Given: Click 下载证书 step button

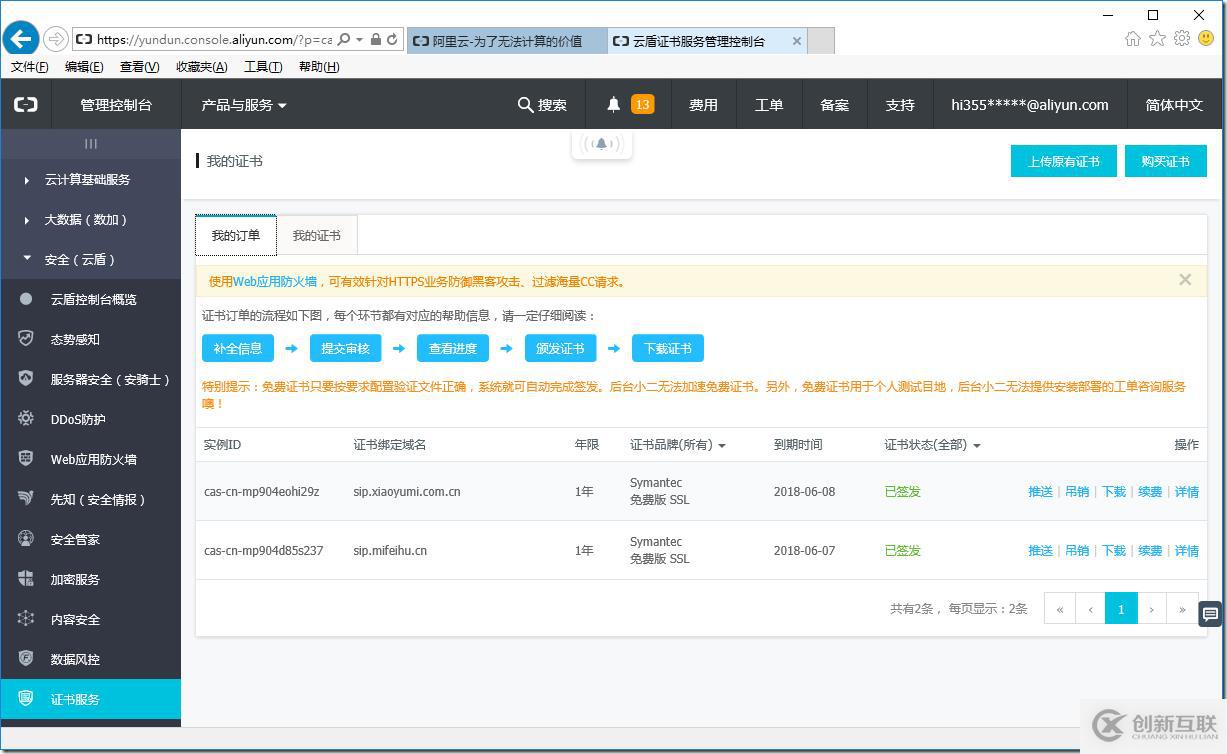Looking at the screenshot, I should (x=667, y=348).
